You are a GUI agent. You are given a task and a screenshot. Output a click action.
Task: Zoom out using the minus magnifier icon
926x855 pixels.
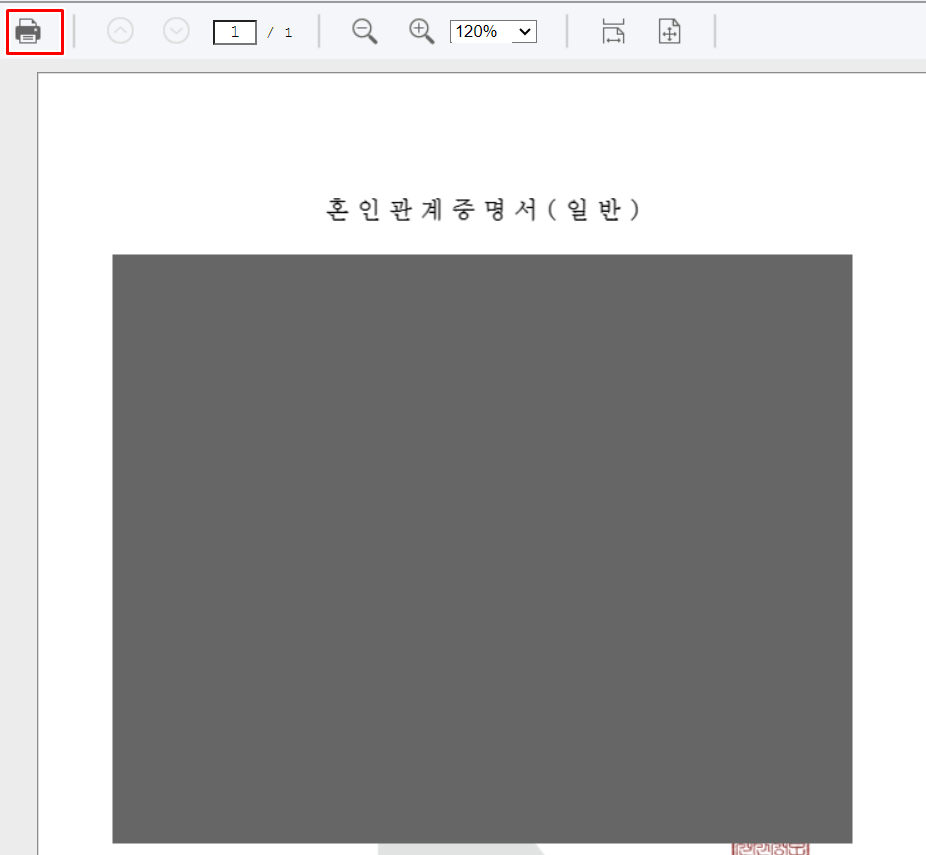click(x=364, y=31)
